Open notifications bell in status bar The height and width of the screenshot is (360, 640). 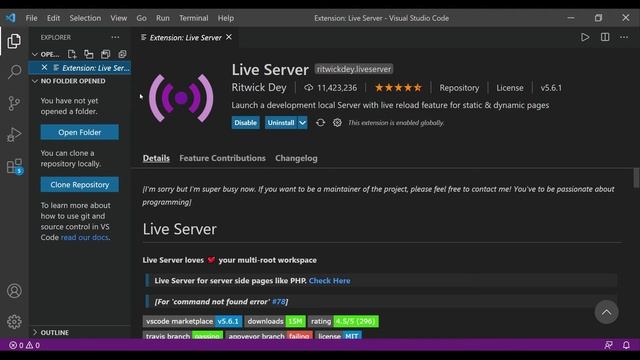[x=626, y=345]
